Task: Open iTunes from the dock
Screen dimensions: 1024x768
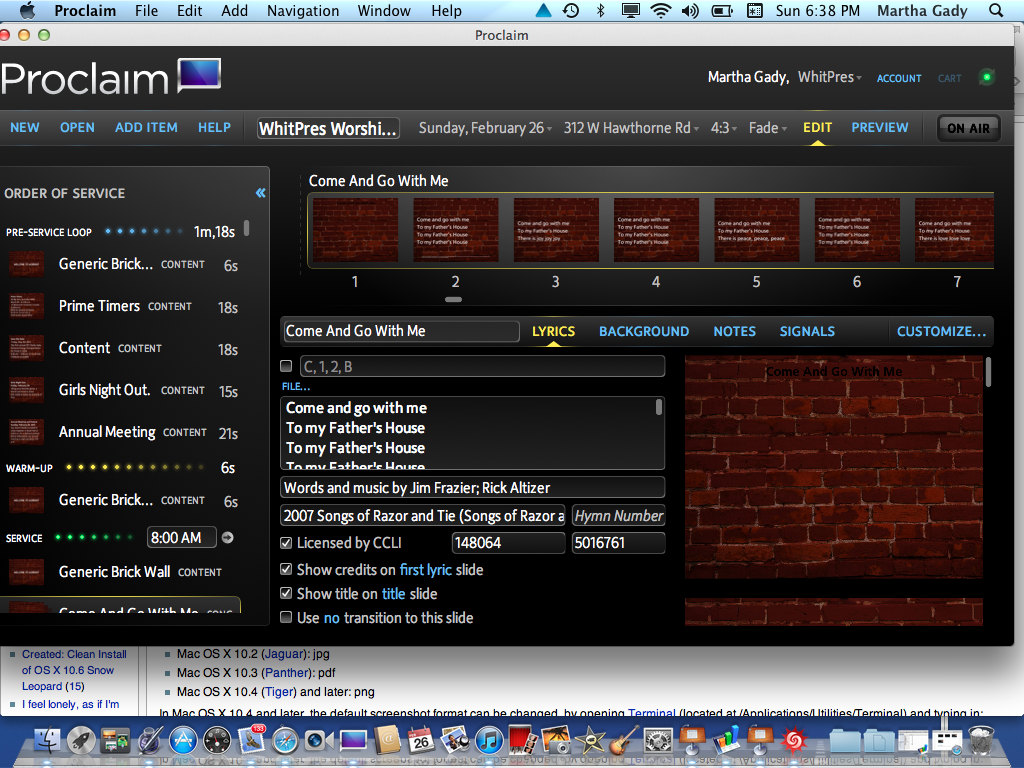Action: click(x=489, y=741)
